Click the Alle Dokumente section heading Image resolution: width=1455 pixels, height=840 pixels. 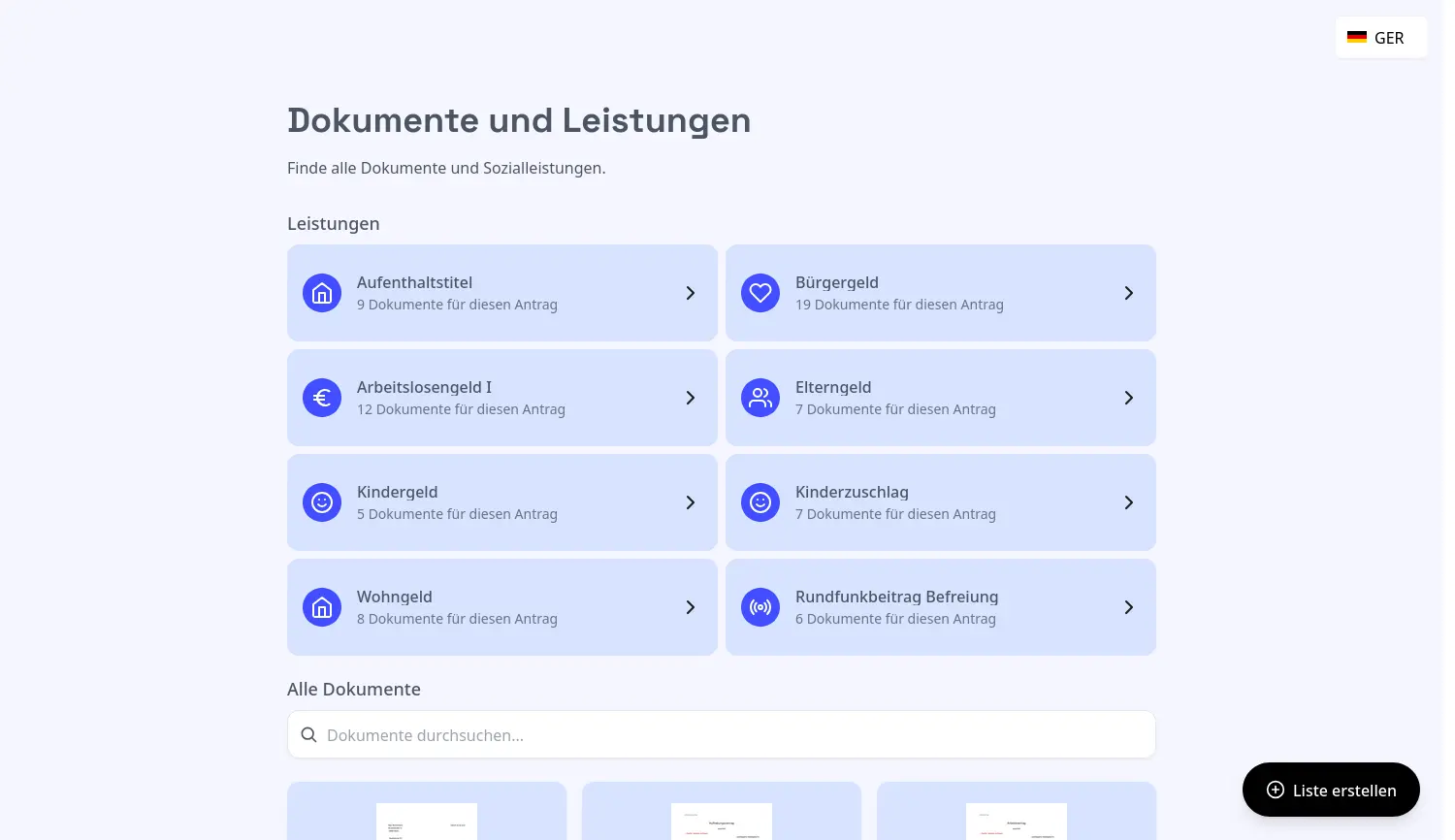click(x=354, y=689)
